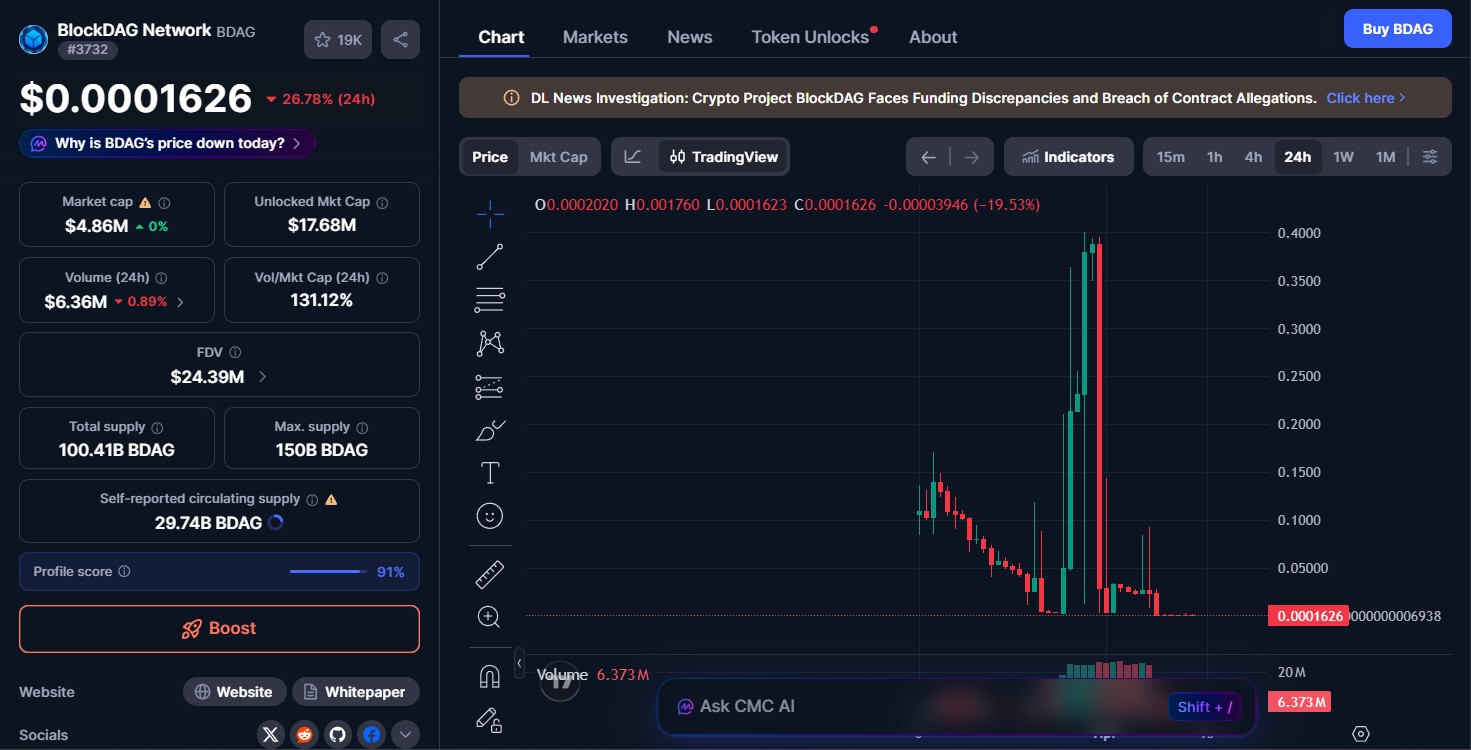The width and height of the screenshot is (1471, 750).
Task: Open the emoji sticker tool
Action: (x=489, y=515)
